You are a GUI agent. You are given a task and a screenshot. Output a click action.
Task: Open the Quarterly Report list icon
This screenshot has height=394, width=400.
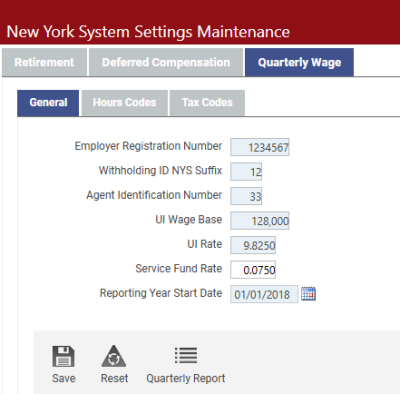[186, 355]
